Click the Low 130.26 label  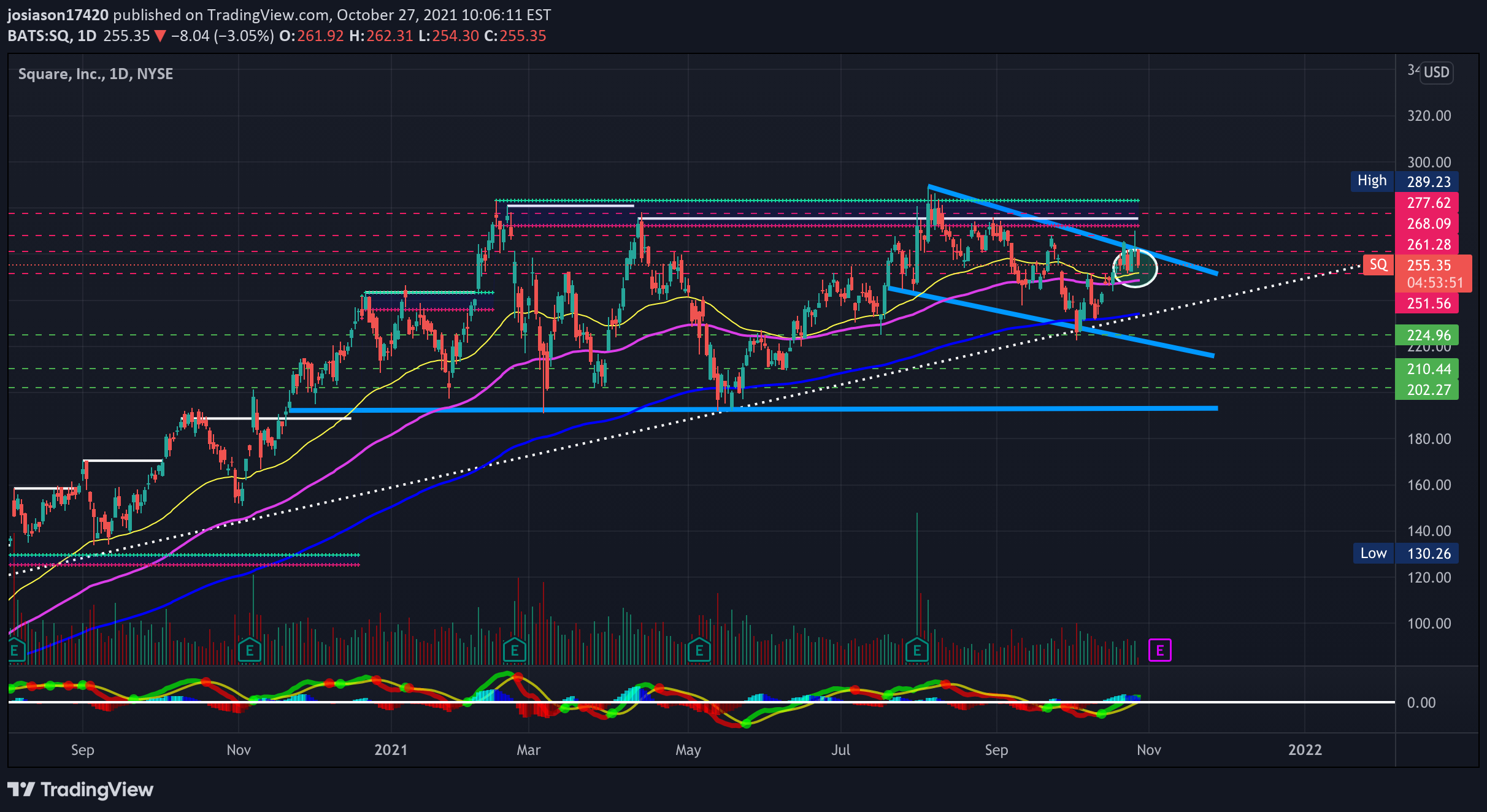click(x=1406, y=553)
